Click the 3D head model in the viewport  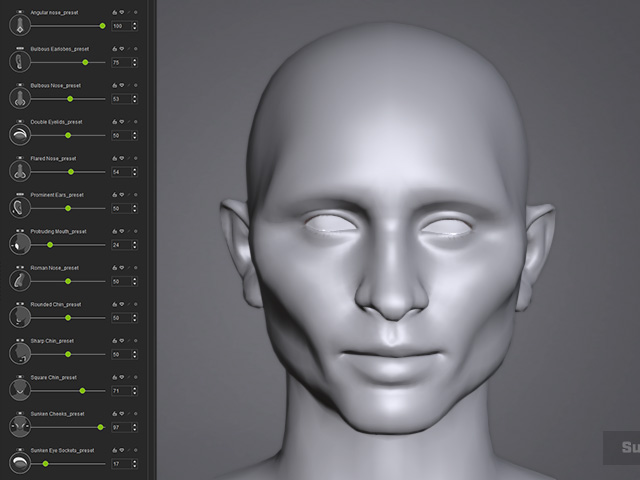pyautogui.click(x=388, y=245)
